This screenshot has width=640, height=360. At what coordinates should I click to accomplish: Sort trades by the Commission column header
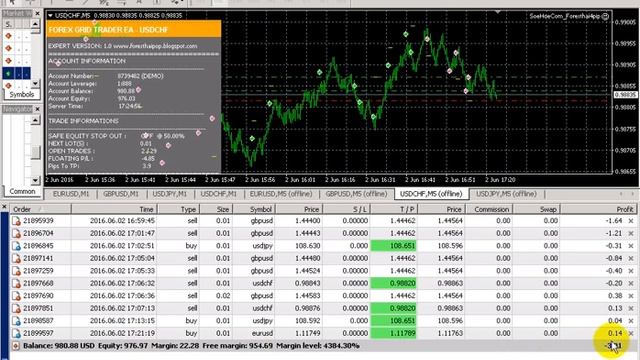coord(489,209)
